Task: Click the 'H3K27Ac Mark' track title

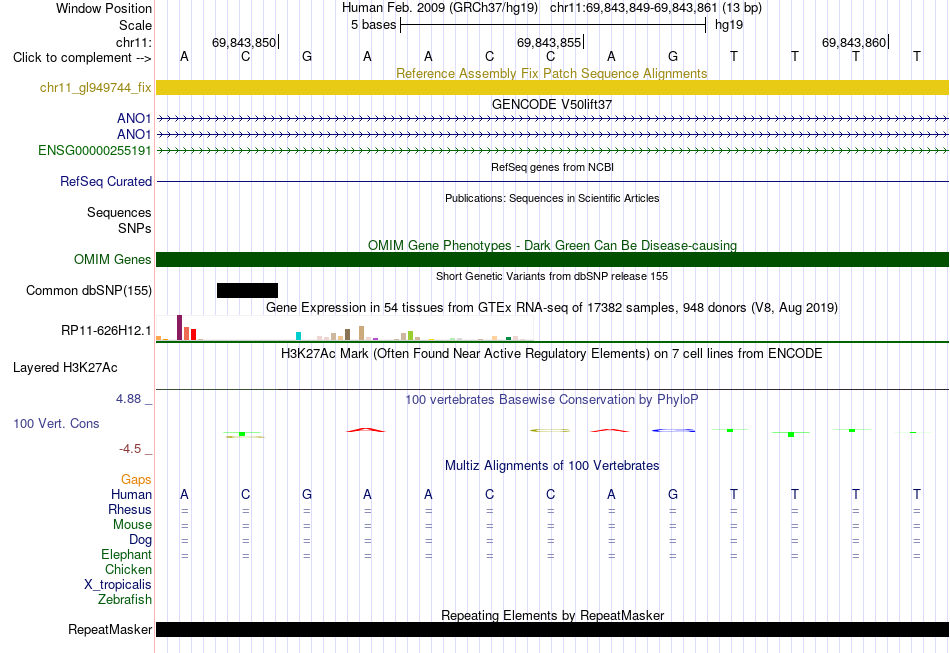Action: click(x=552, y=353)
